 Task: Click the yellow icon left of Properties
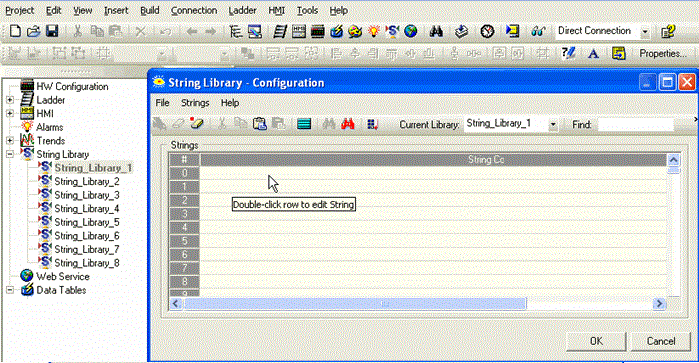(x=618, y=54)
